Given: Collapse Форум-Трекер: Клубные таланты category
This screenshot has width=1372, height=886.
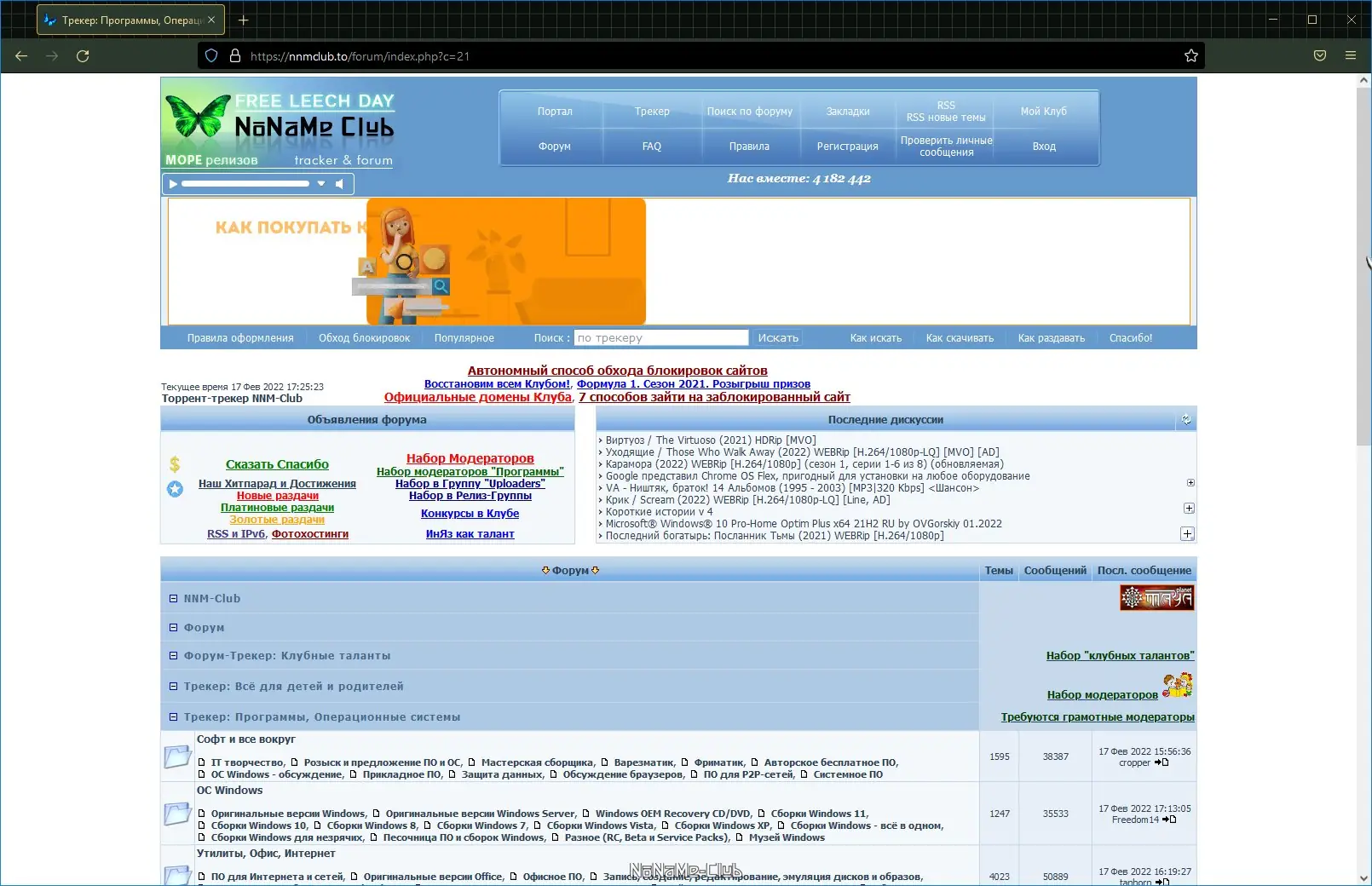Looking at the screenshot, I should [x=173, y=656].
